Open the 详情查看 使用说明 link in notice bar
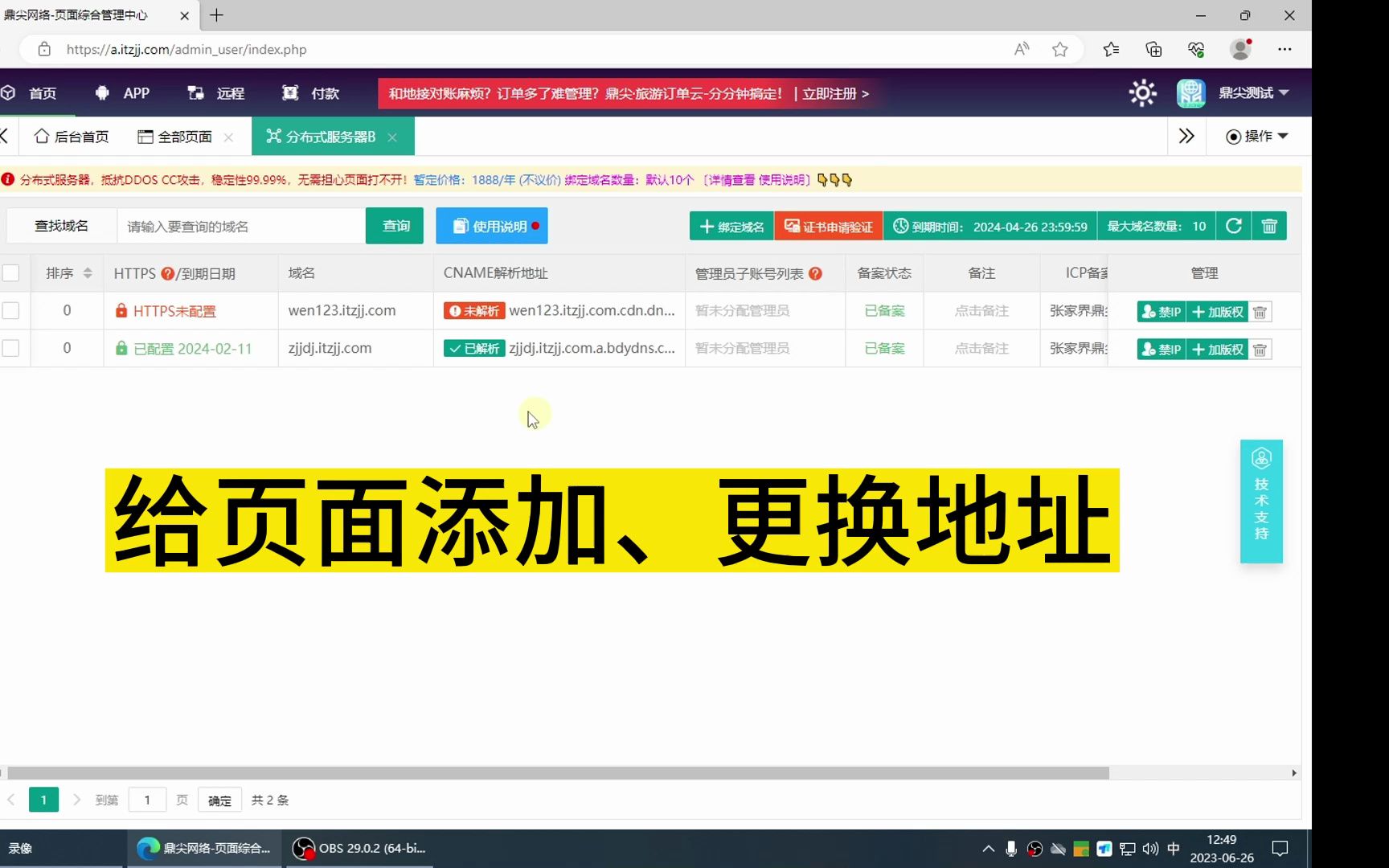Image resolution: width=1389 pixels, height=868 pixels. (x=756, y=180)
